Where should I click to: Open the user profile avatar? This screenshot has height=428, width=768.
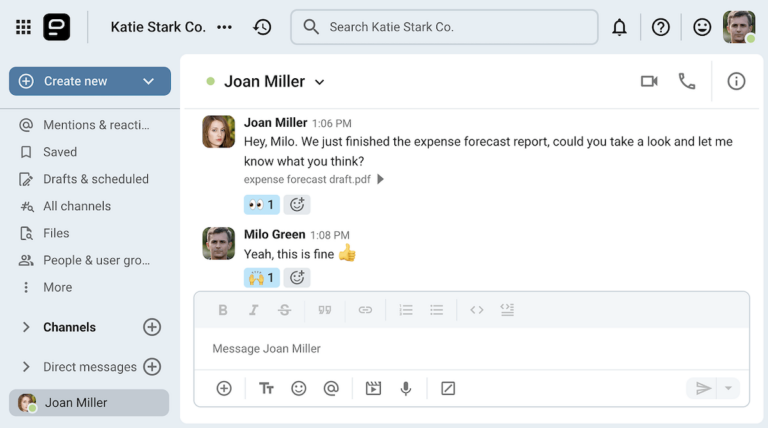739,27
